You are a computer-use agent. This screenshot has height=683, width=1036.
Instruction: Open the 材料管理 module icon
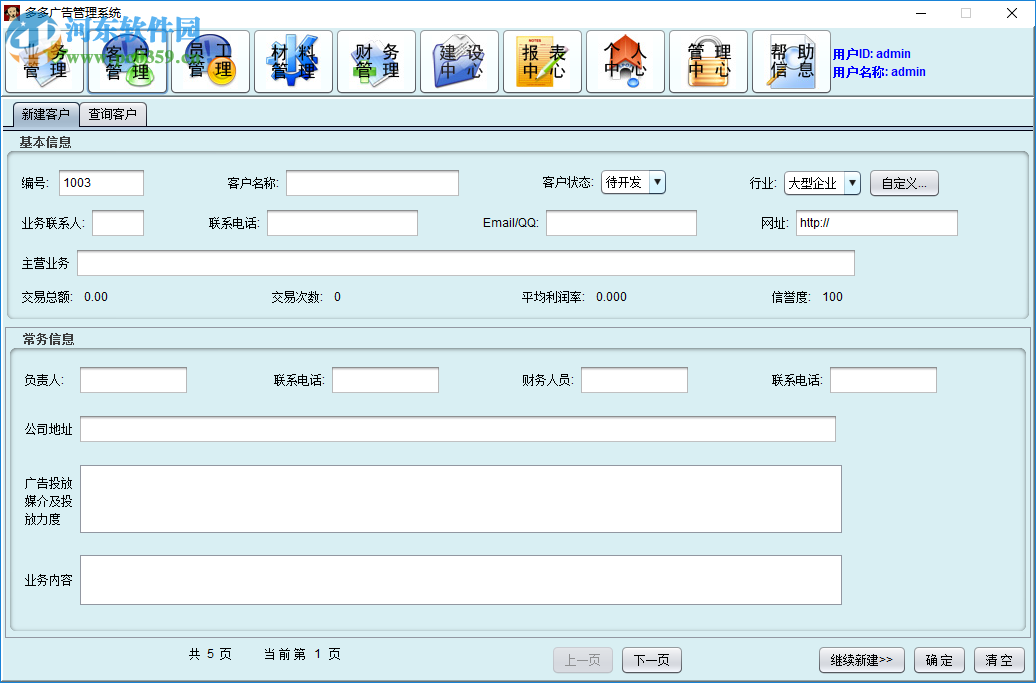293,61
